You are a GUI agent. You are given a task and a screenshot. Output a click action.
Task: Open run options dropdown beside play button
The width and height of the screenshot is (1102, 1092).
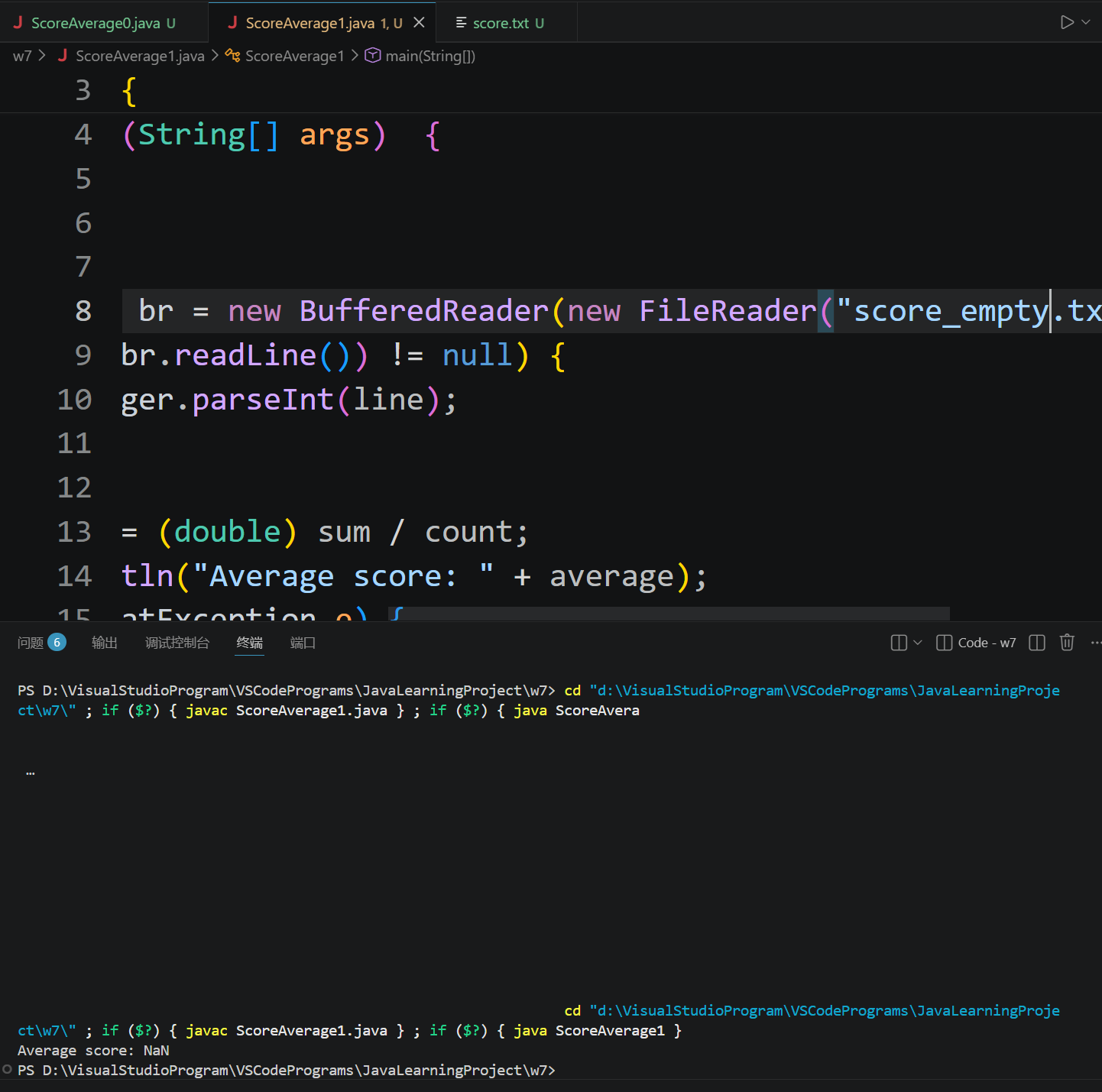(1086, 22)
